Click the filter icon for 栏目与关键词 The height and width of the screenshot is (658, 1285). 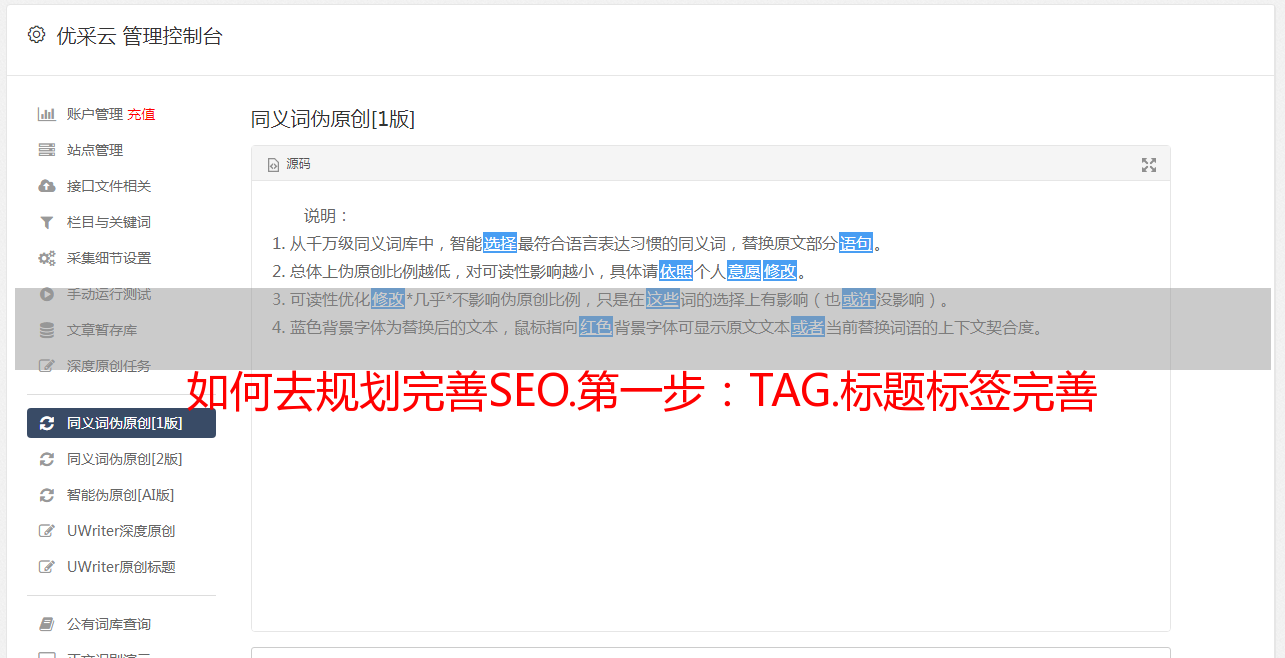point(46,222)
